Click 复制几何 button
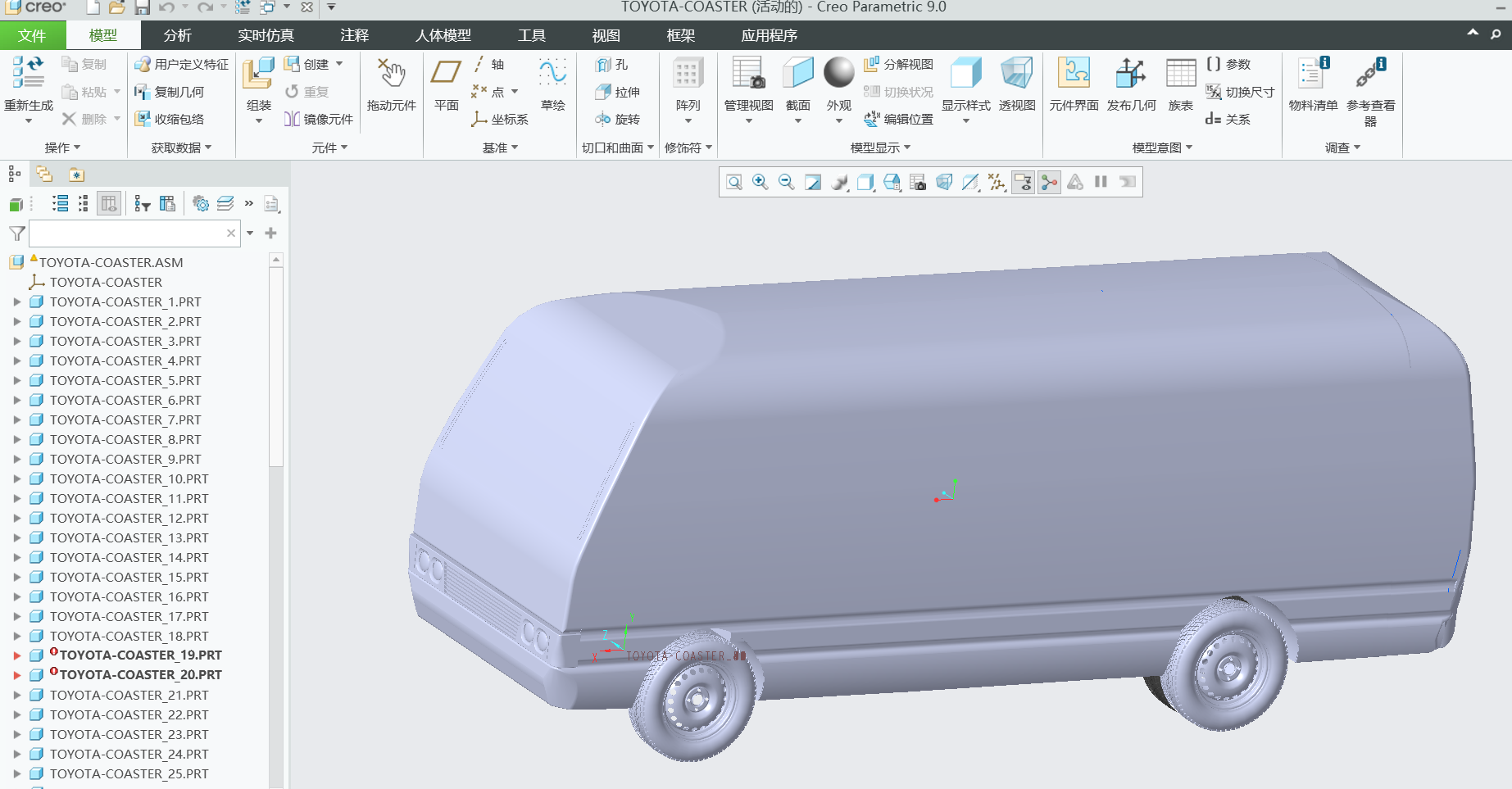 [170, 92]
